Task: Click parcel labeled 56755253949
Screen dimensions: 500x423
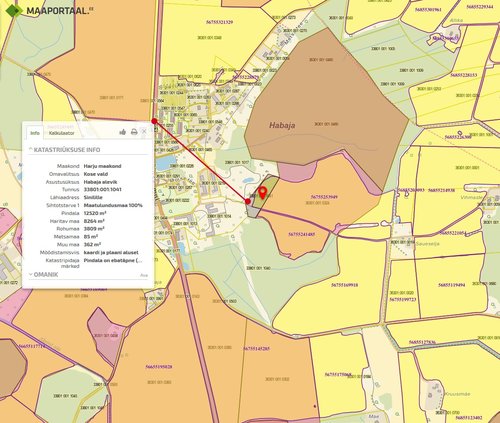Action: coord(324,197)
